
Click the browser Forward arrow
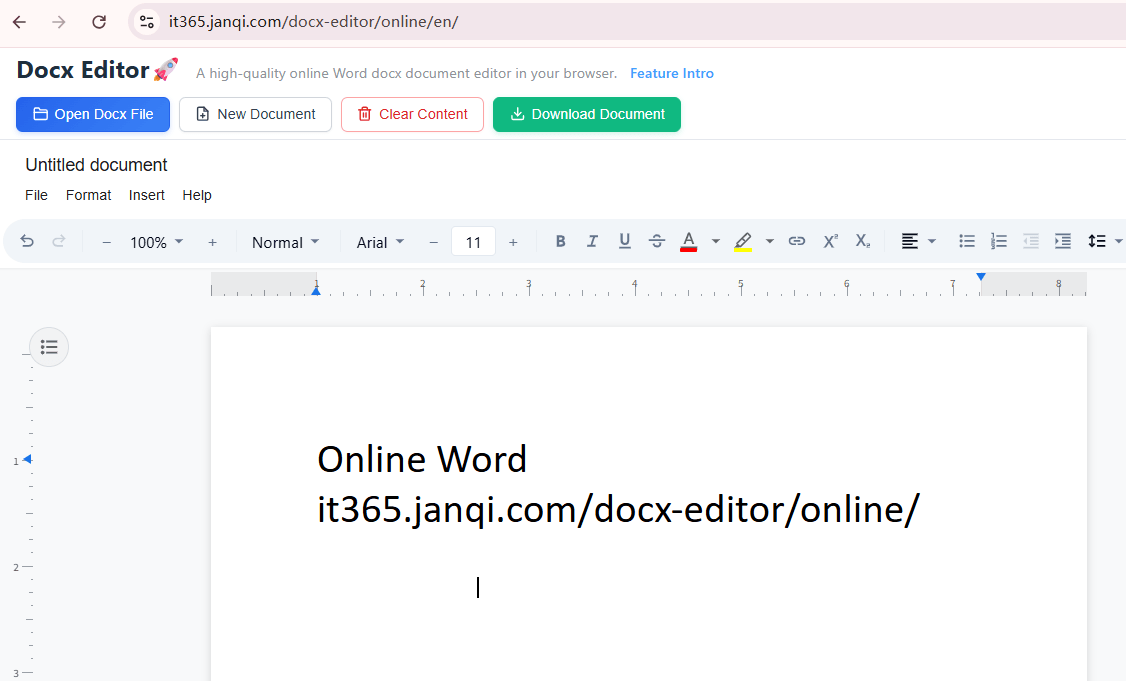click(x=59, y=22)
